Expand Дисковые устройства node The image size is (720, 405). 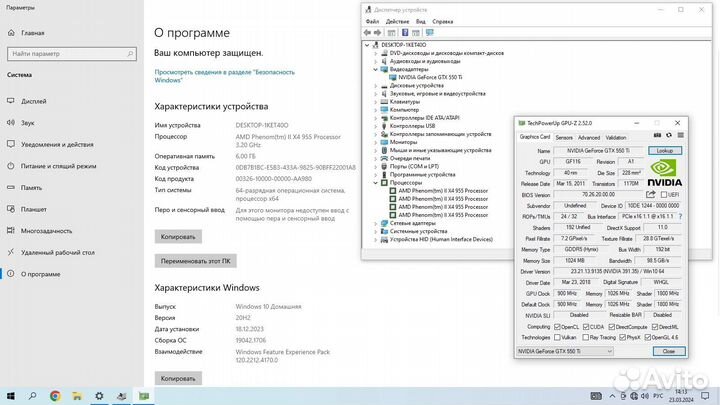[376, 85]
